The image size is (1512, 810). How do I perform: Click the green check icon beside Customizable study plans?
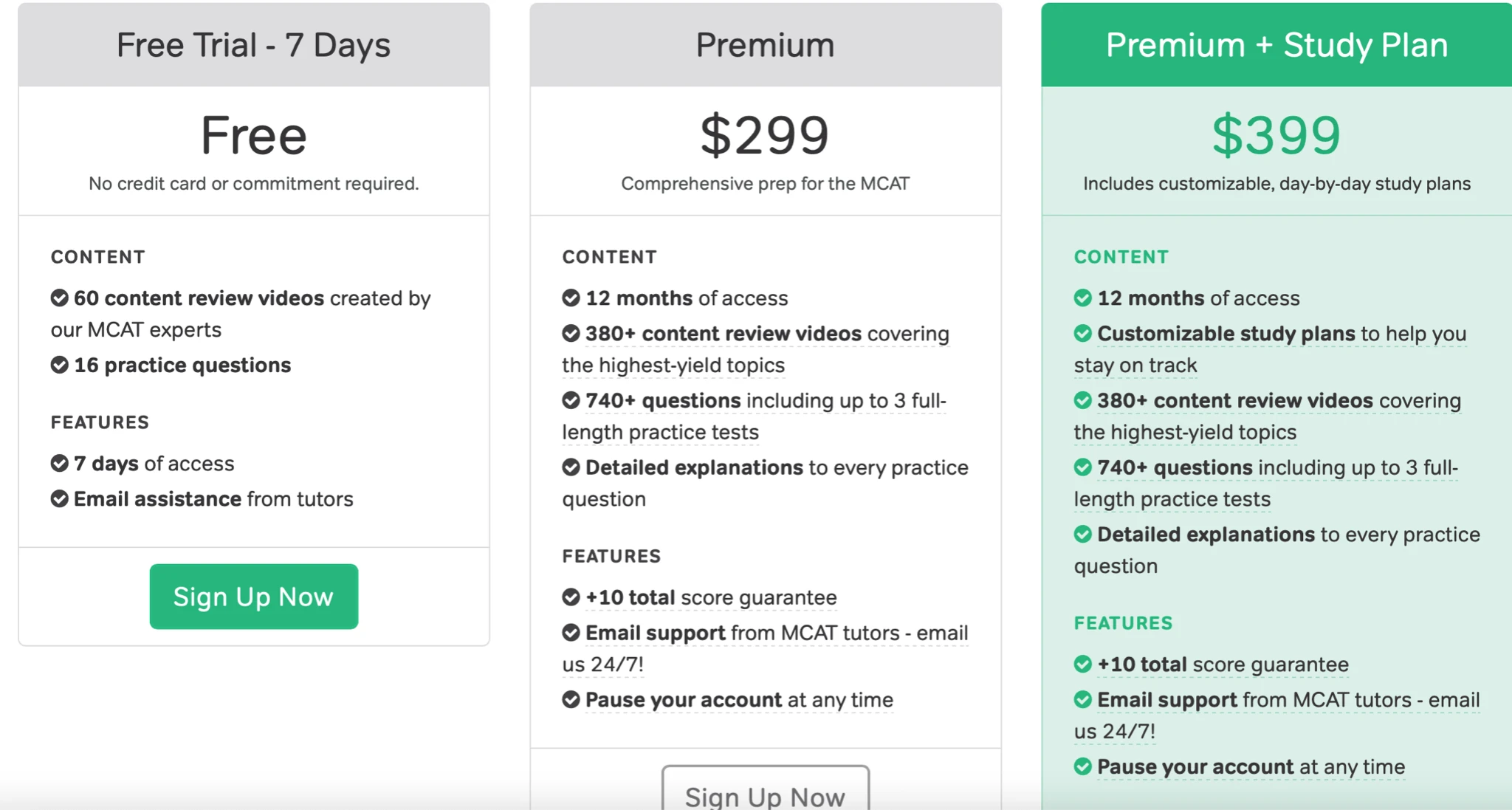click(x=1082, y=333)
